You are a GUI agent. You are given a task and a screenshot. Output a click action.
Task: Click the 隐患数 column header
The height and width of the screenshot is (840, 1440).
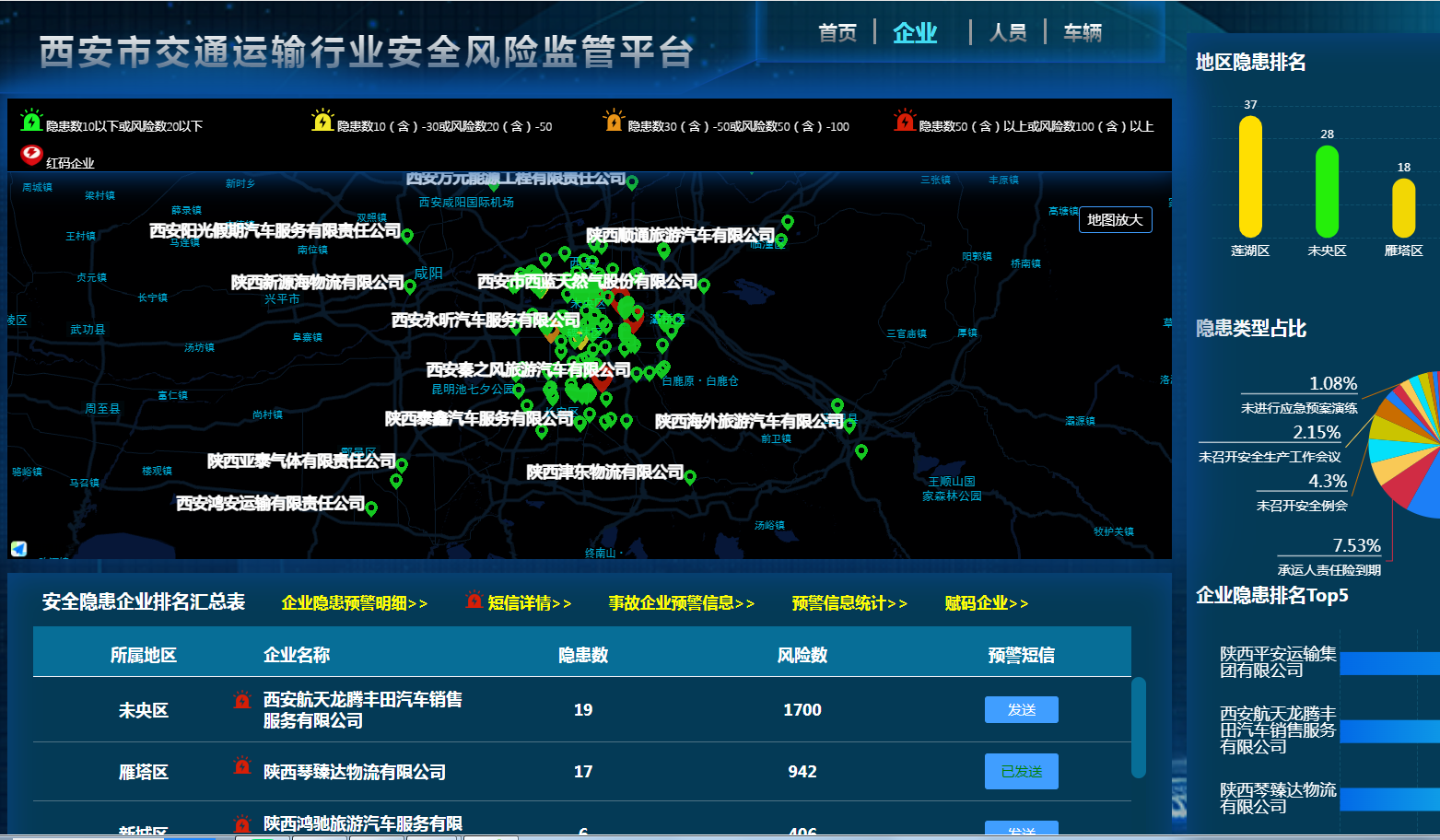pyautogui.click(x=583, y=655)
